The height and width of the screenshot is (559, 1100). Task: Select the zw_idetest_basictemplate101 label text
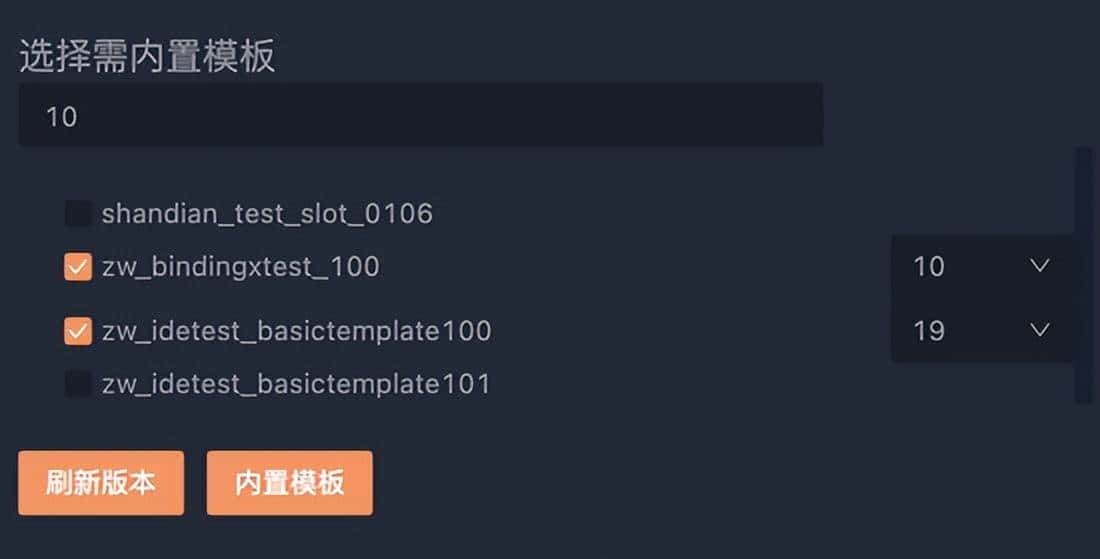[296, 384]
